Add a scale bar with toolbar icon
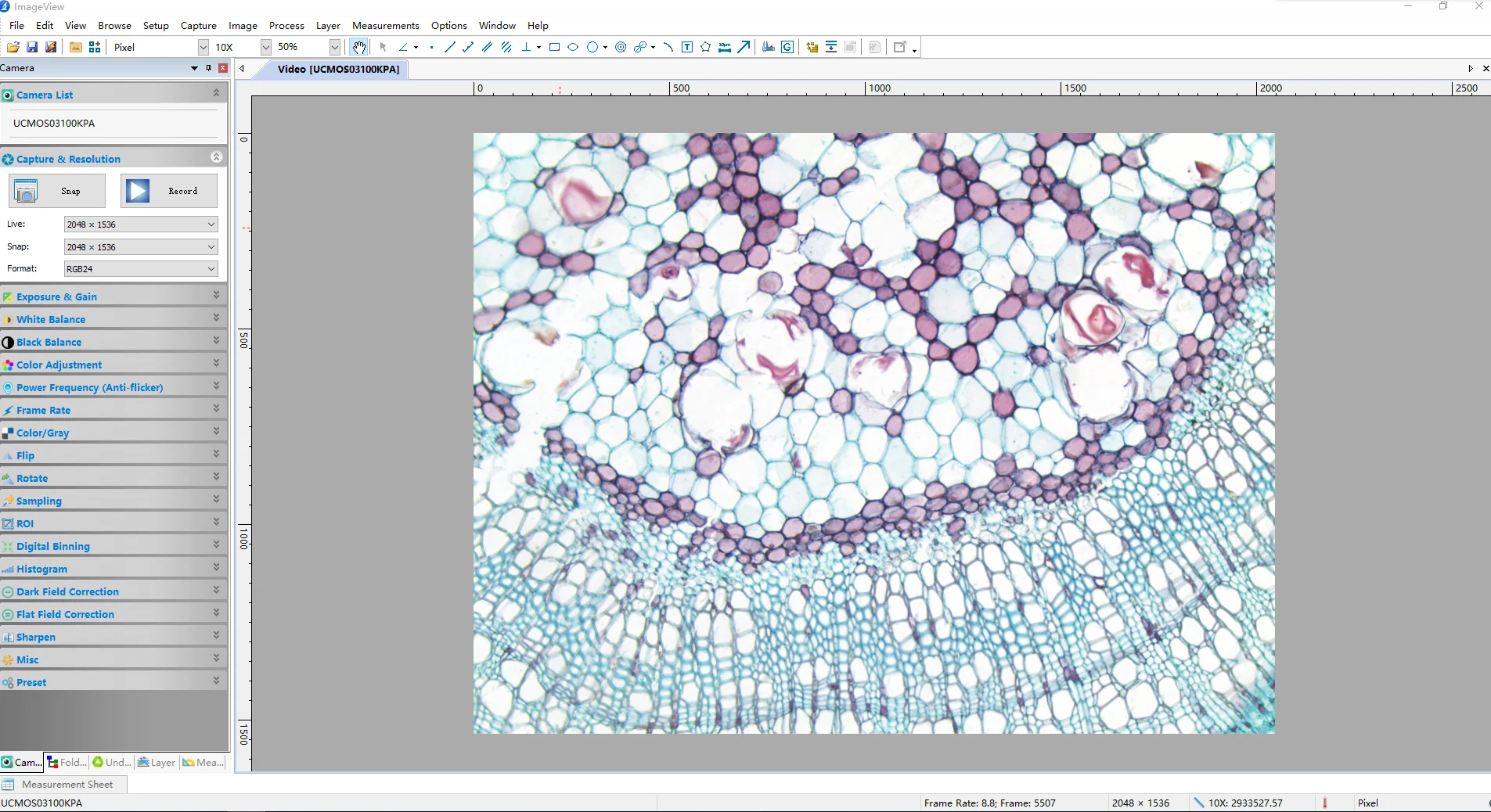 (725, 47)
